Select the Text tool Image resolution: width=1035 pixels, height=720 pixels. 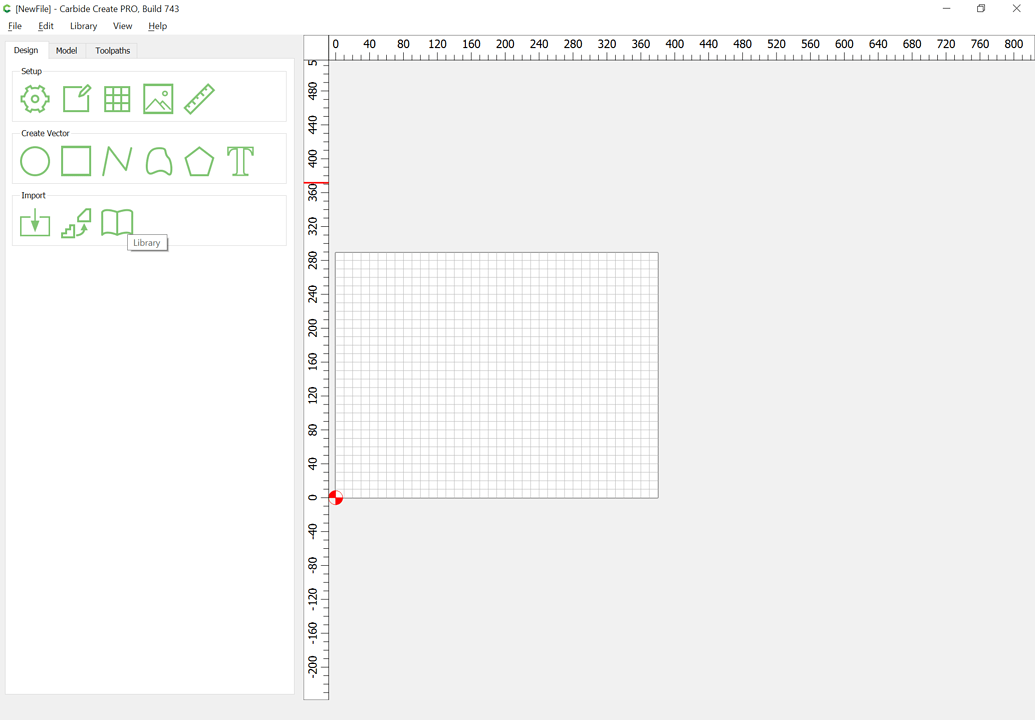[240, 161]
